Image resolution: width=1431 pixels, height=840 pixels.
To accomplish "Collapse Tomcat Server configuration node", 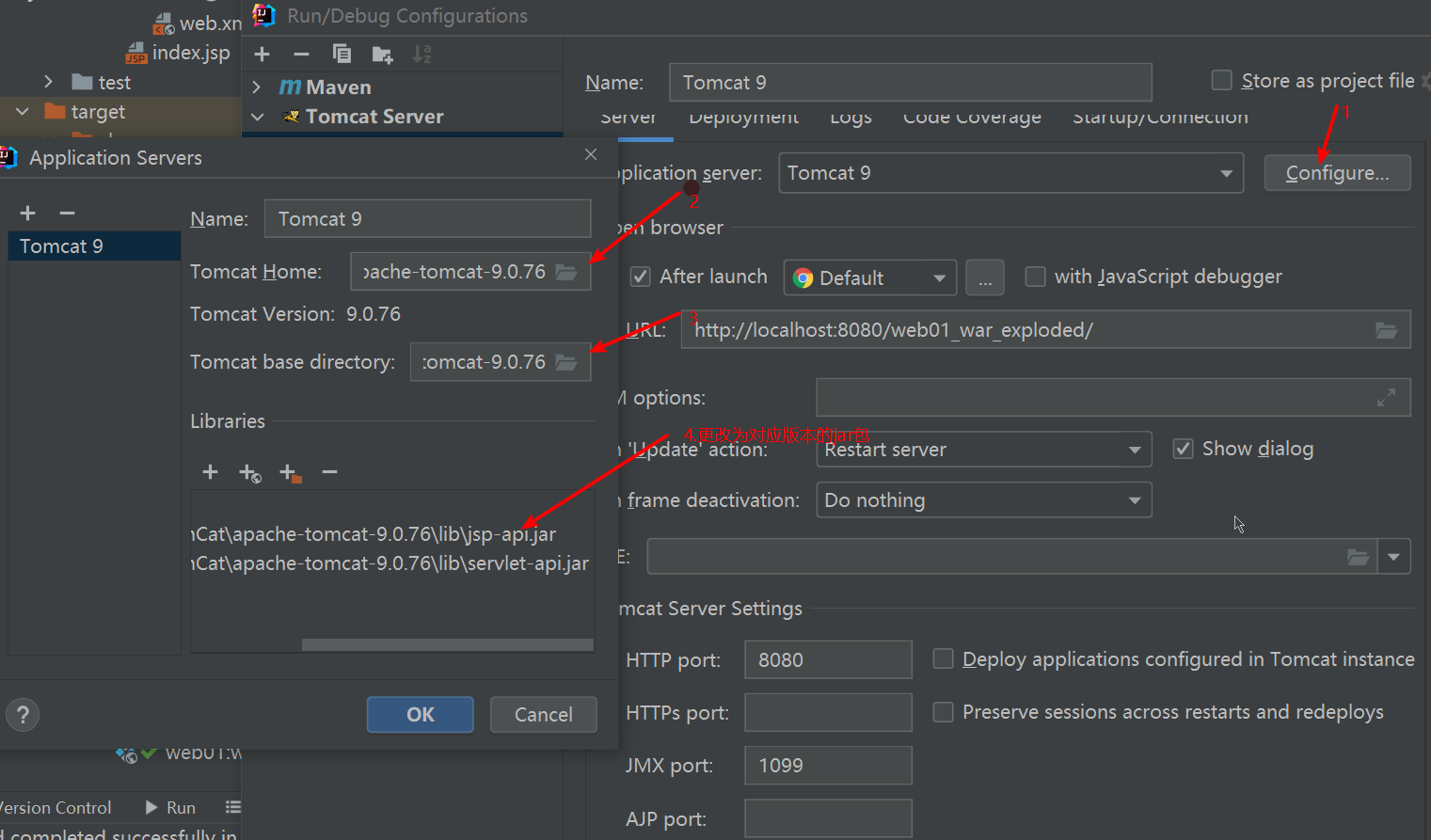I will (257, 117).
